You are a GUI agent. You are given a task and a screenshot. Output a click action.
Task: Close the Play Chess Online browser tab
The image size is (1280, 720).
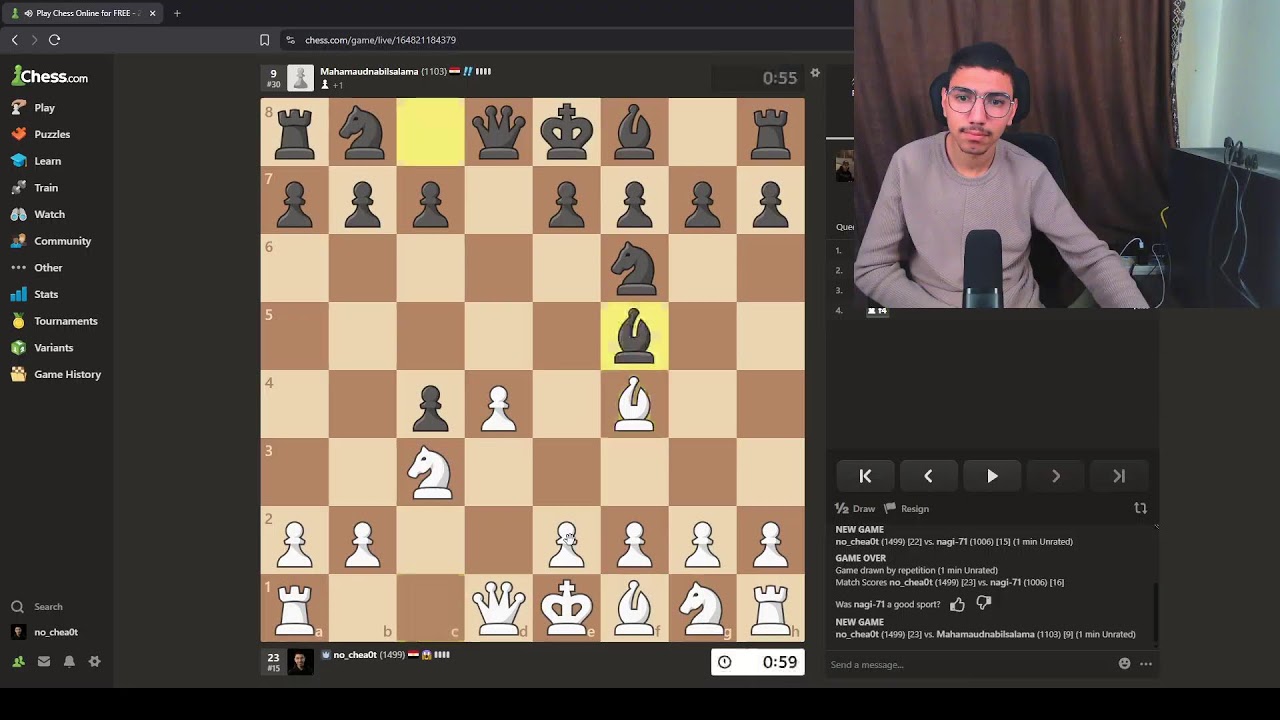(x=152, y=13)
